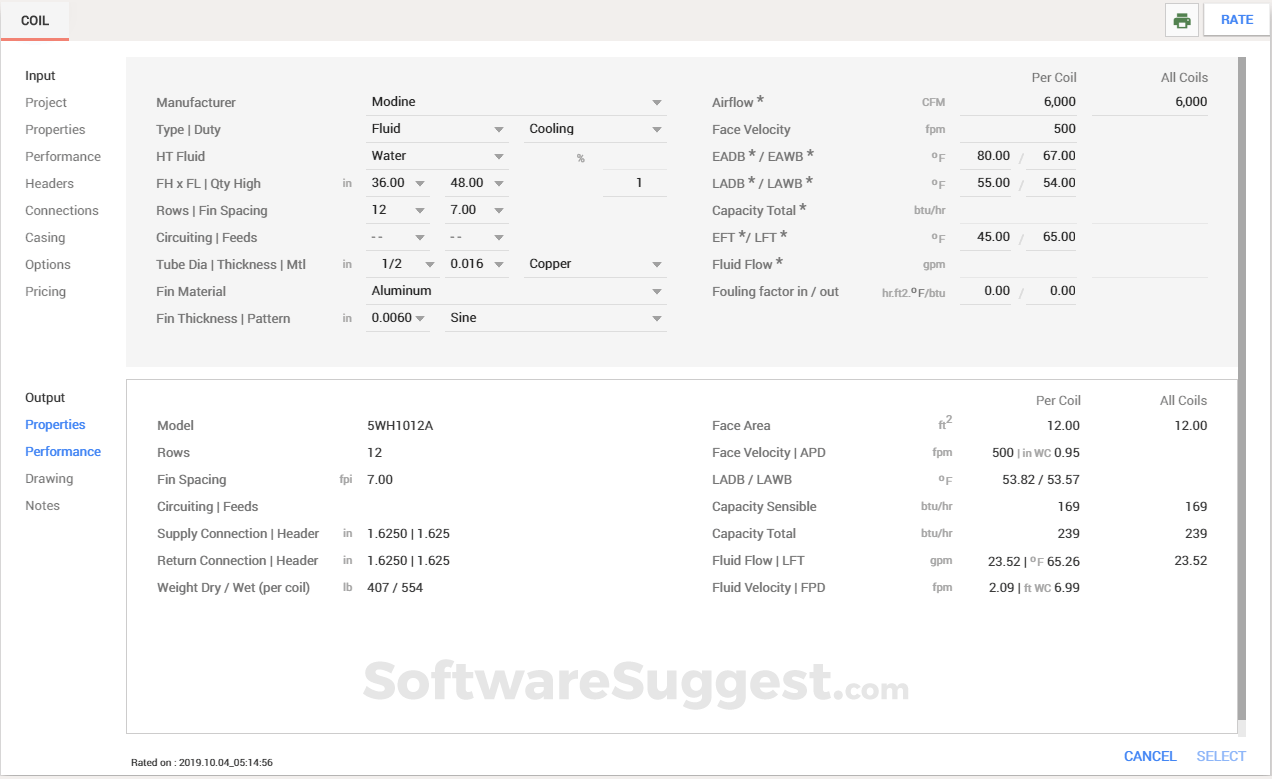The width and height of the screenshot is (1272, 779).
Task: Click the RATE button
Action: click(1236, 19)
